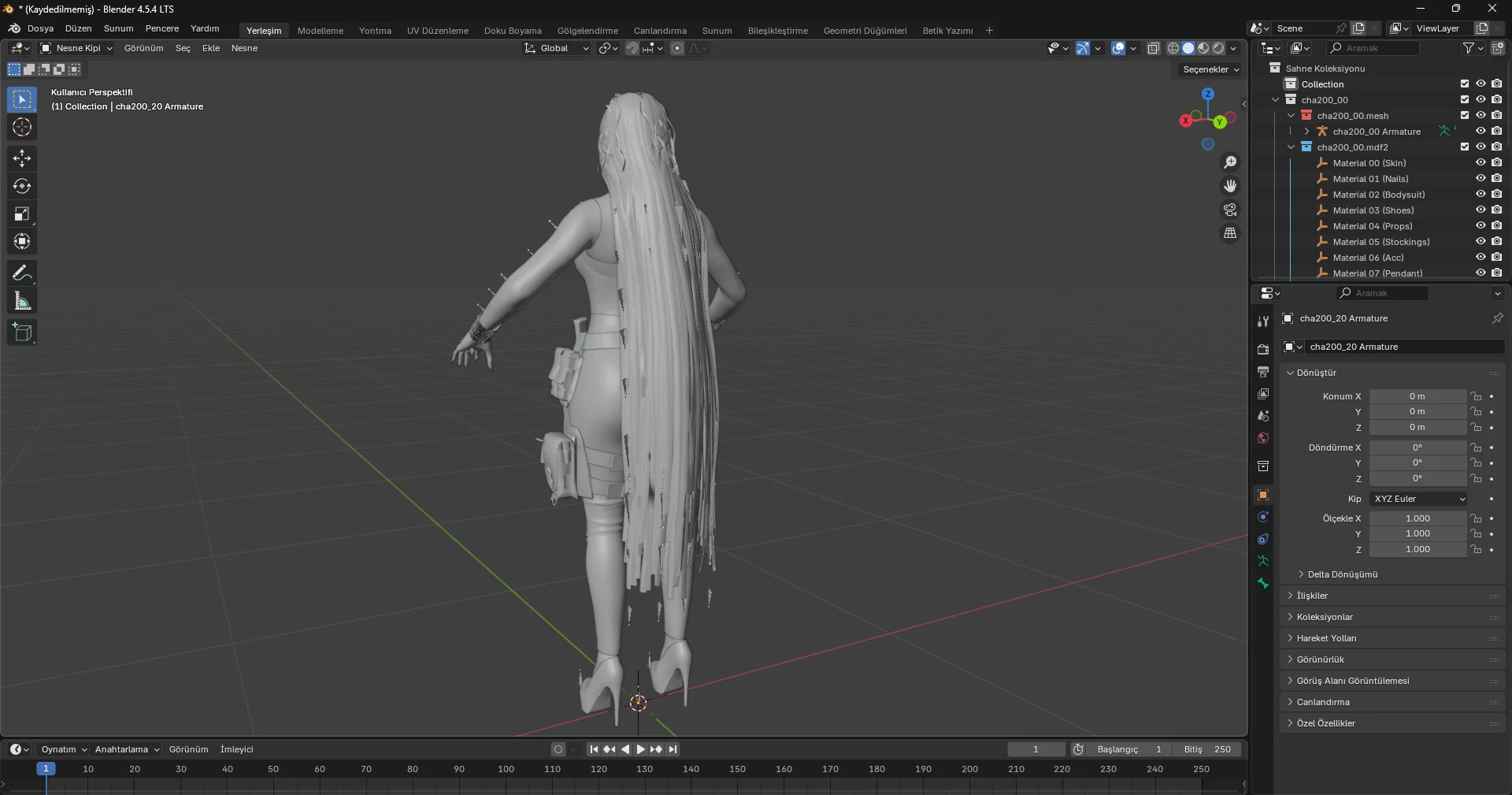Select the Measure ruler tool

[22, 301]
